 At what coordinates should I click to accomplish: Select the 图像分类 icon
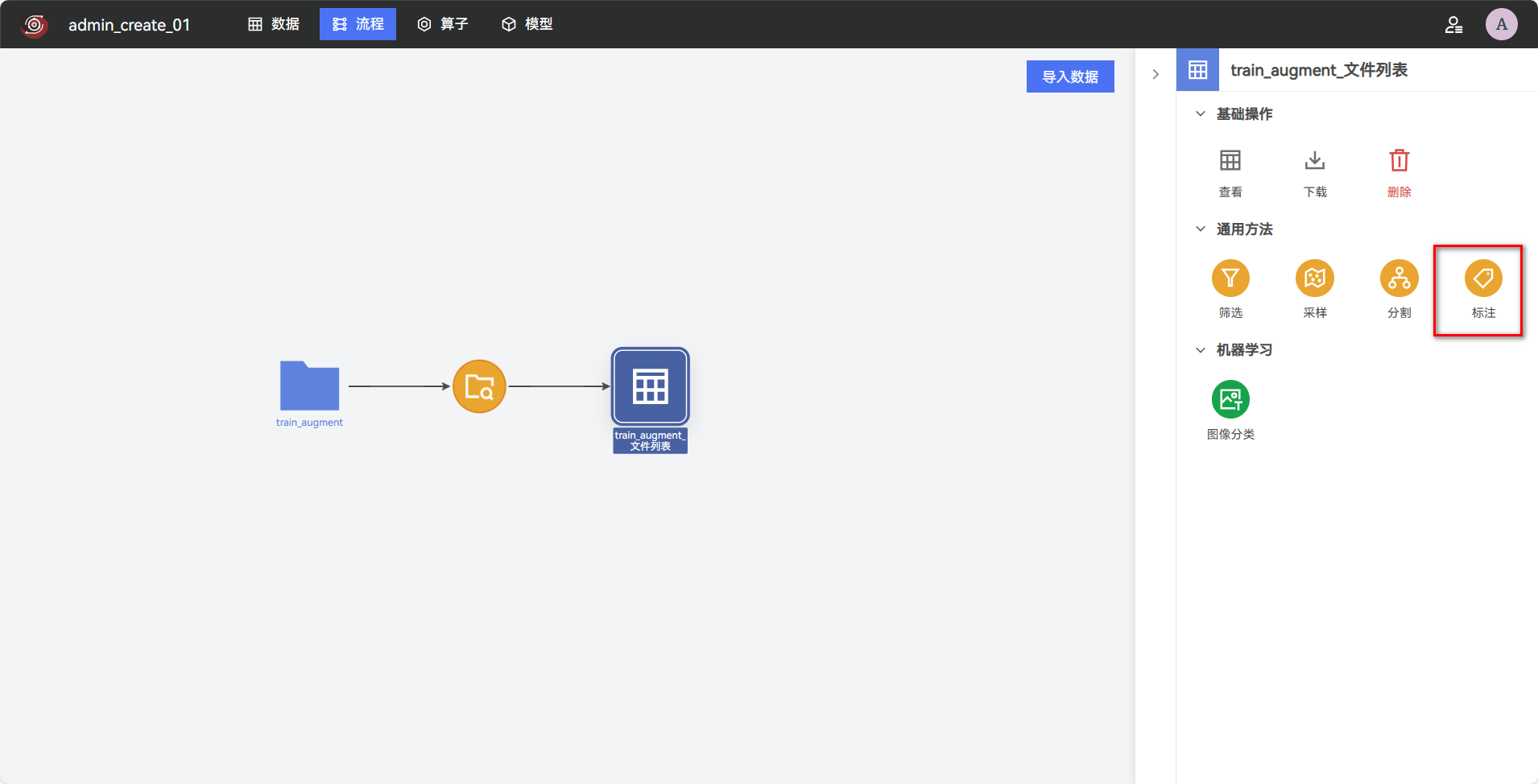click(1230, 399)
